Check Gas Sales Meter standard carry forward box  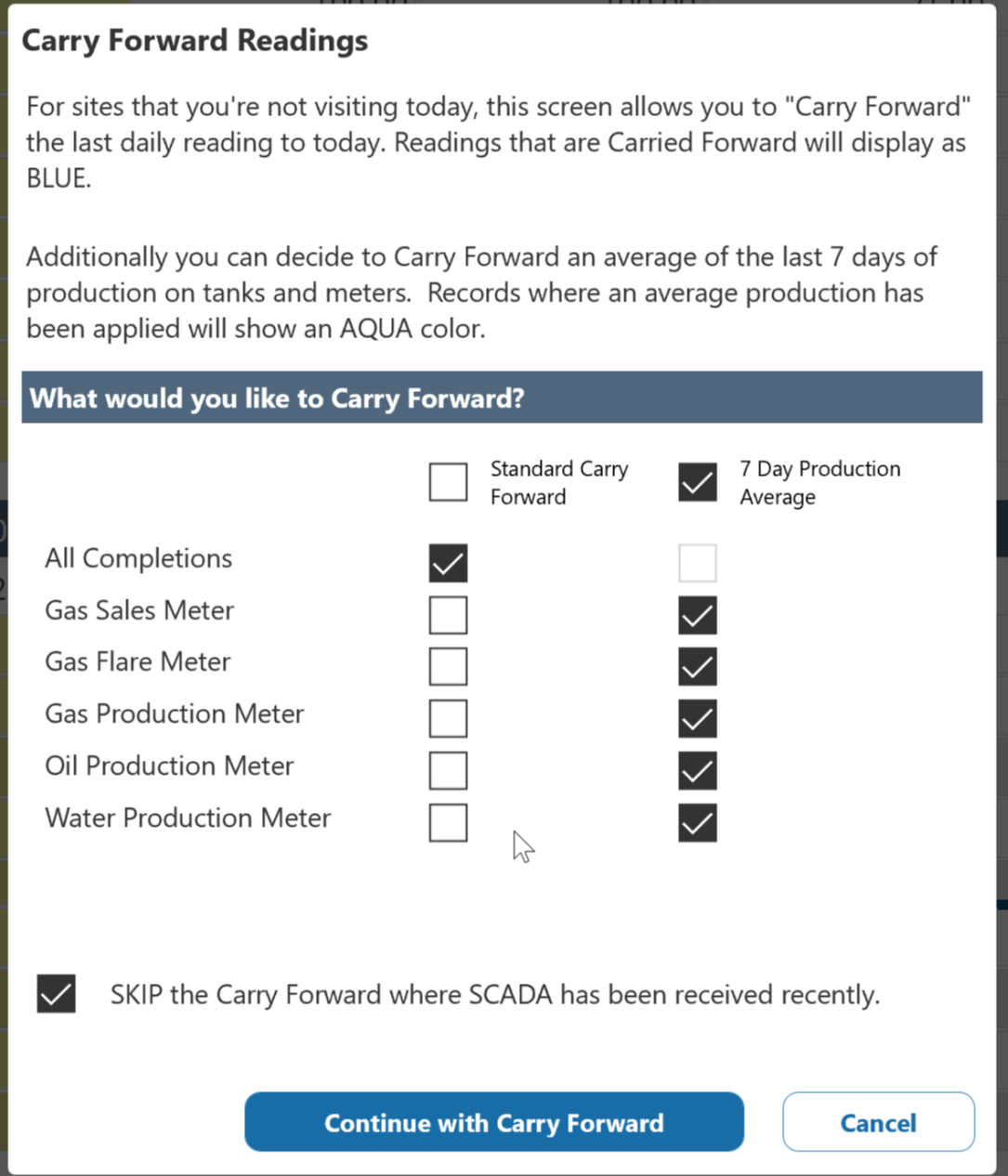point(448,615)
